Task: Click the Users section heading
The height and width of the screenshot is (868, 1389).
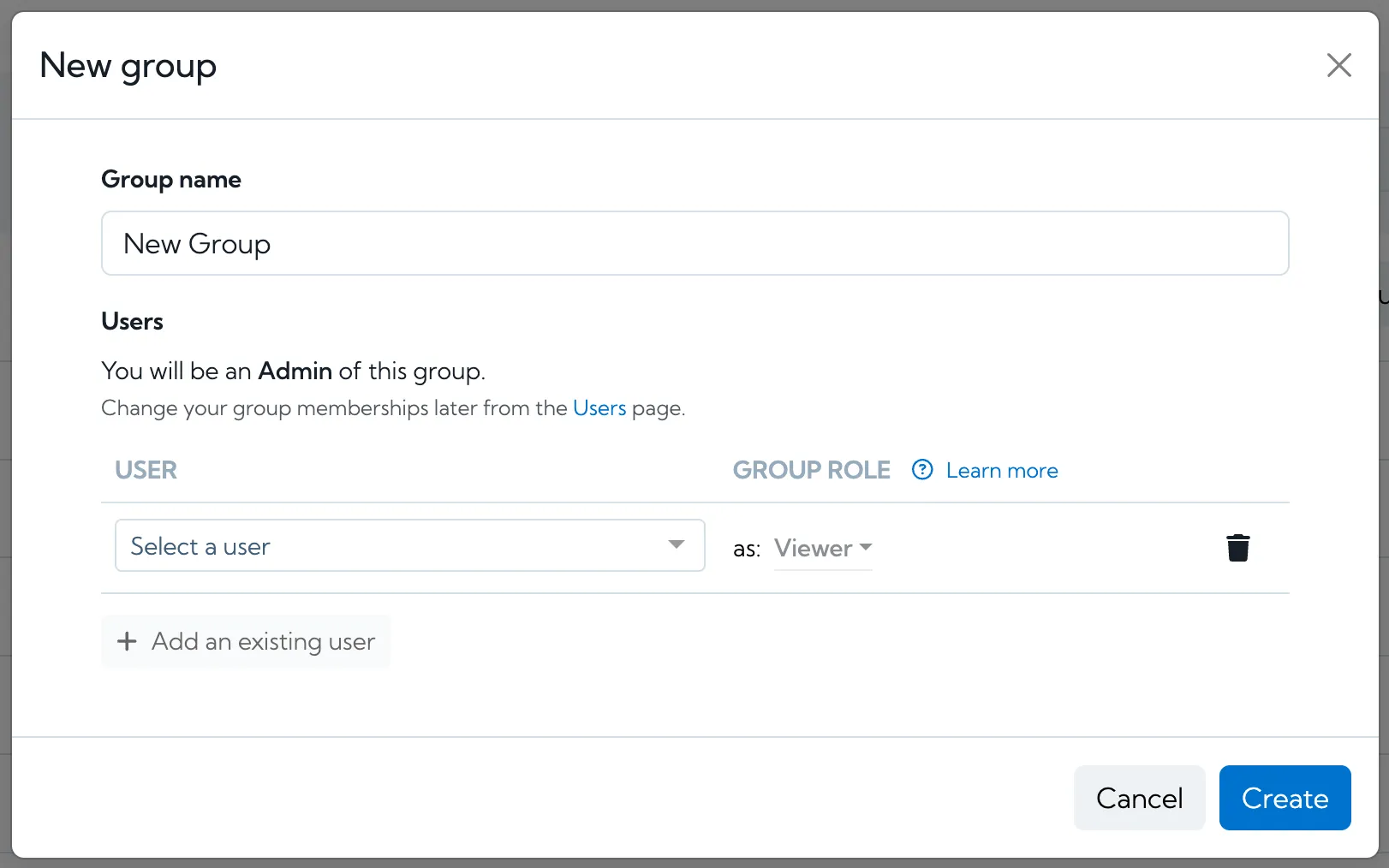Action: pos(132,321)
